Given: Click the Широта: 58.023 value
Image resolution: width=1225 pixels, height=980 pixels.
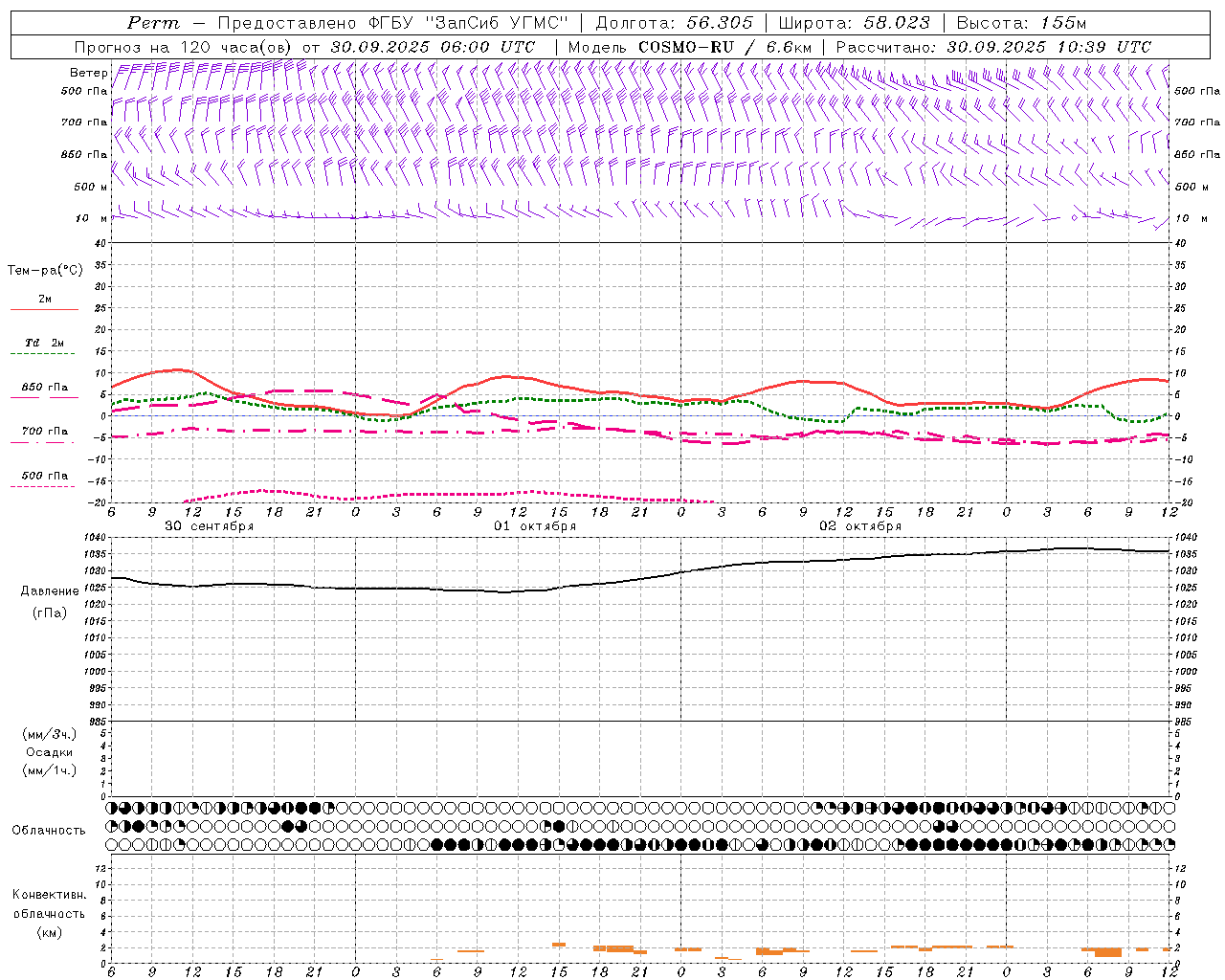Looking at the screenshot, I should coord(854,23).
